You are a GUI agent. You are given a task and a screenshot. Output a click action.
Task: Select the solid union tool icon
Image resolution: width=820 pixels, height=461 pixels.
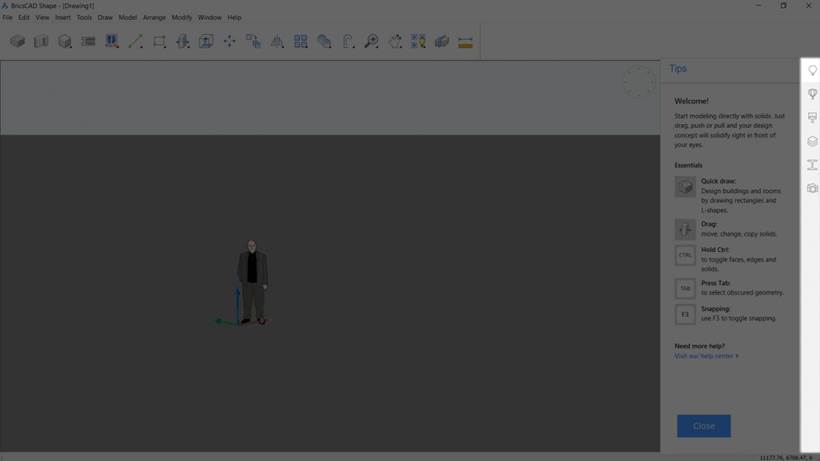pos(324,41)
